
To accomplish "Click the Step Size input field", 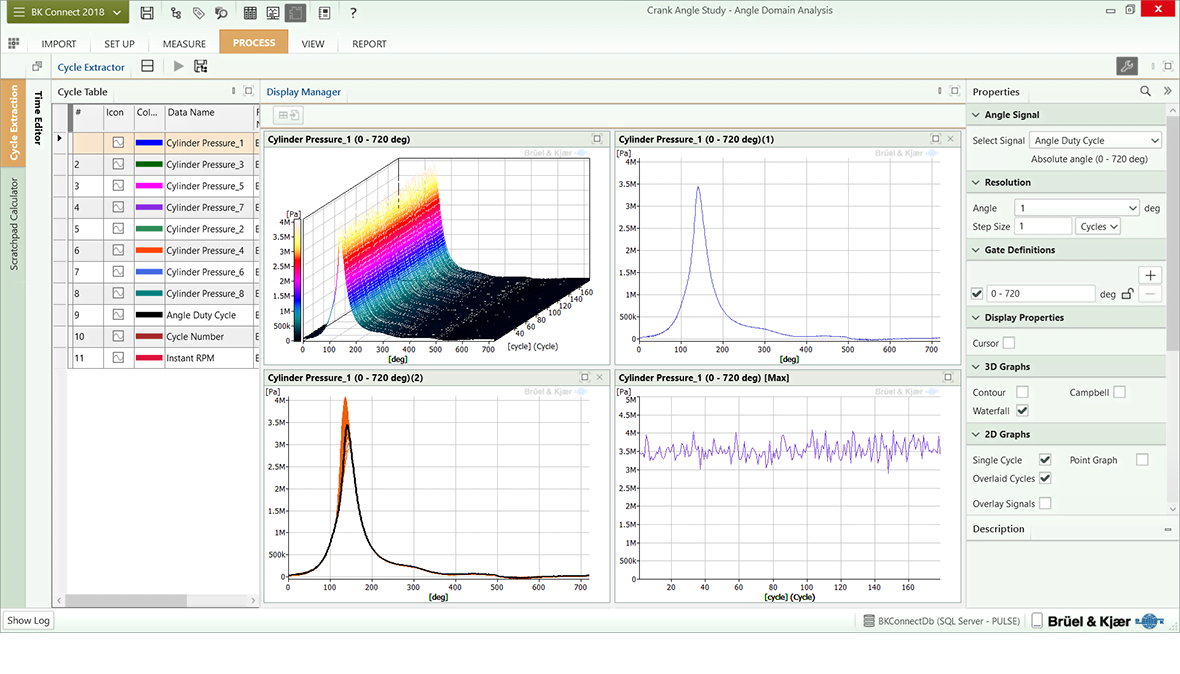I will tap(1042, 226).
